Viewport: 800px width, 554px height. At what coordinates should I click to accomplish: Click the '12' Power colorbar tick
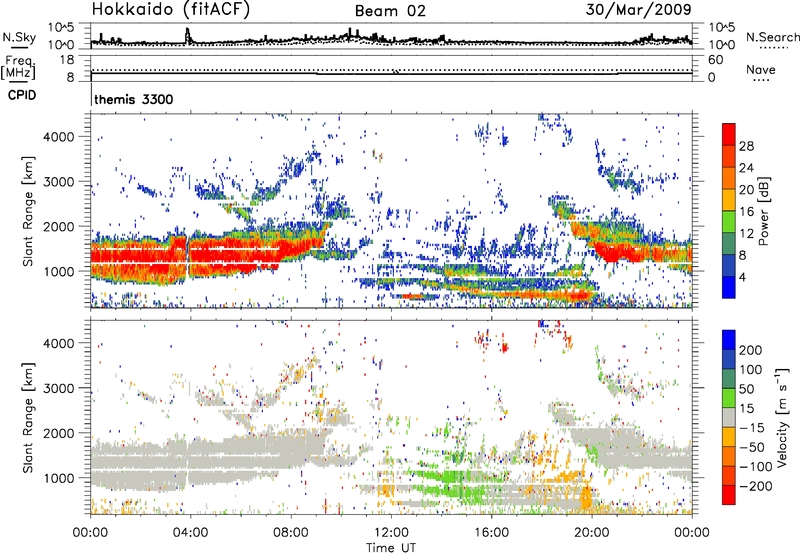click(746, 234)
